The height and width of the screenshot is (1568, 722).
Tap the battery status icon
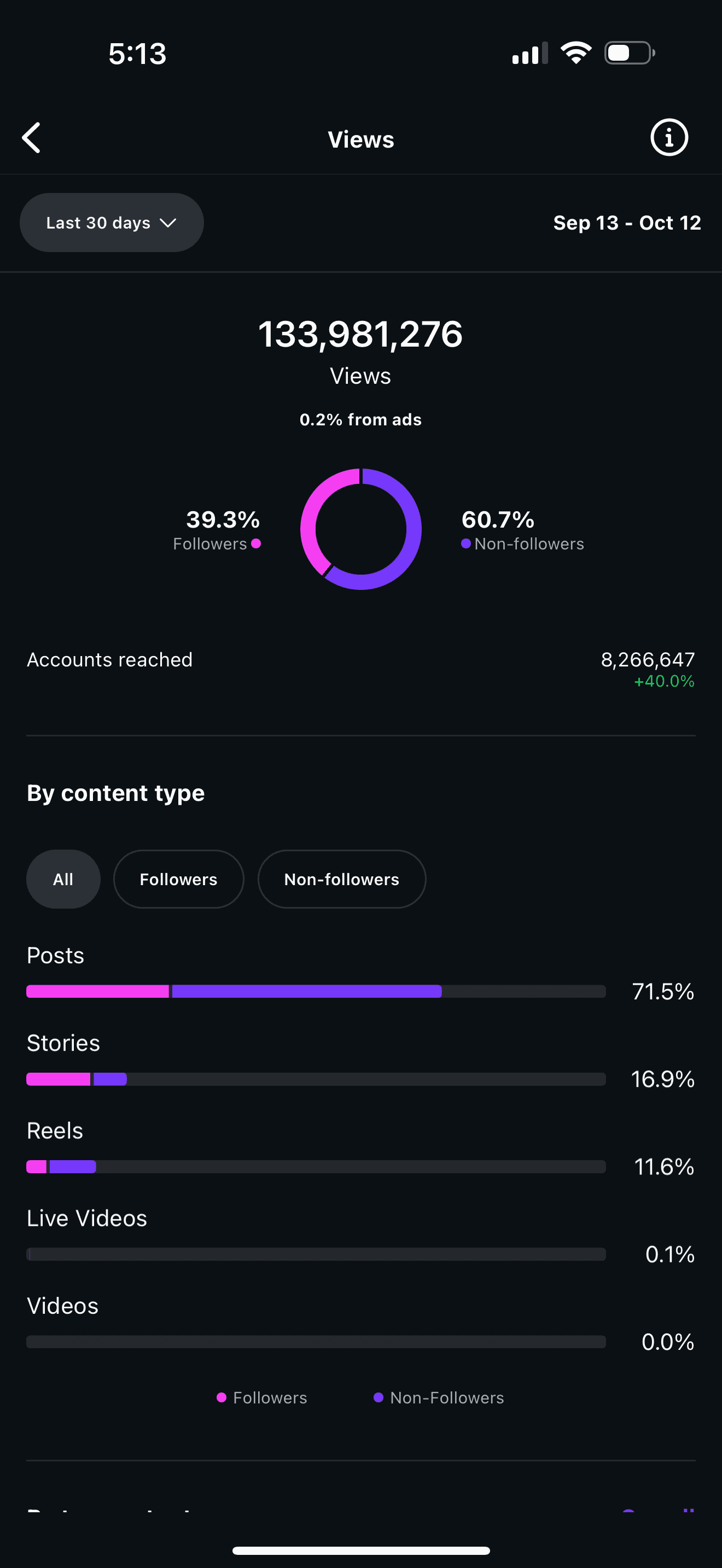pos(629,53)
